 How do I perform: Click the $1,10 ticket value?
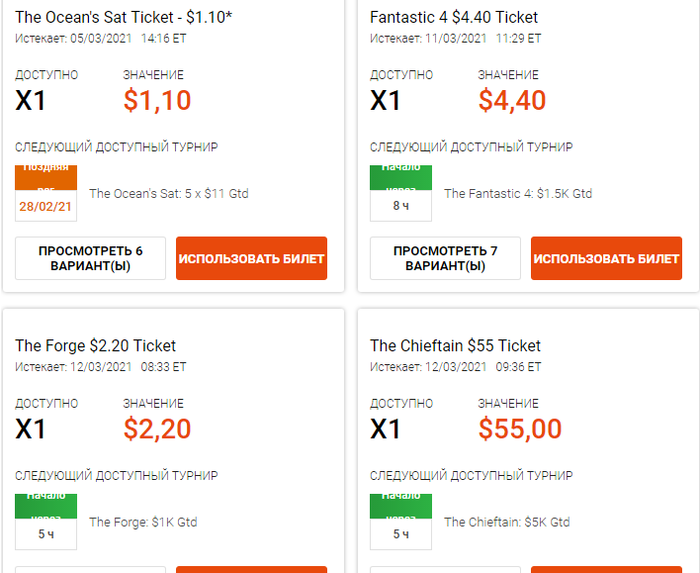pos(157,100)
